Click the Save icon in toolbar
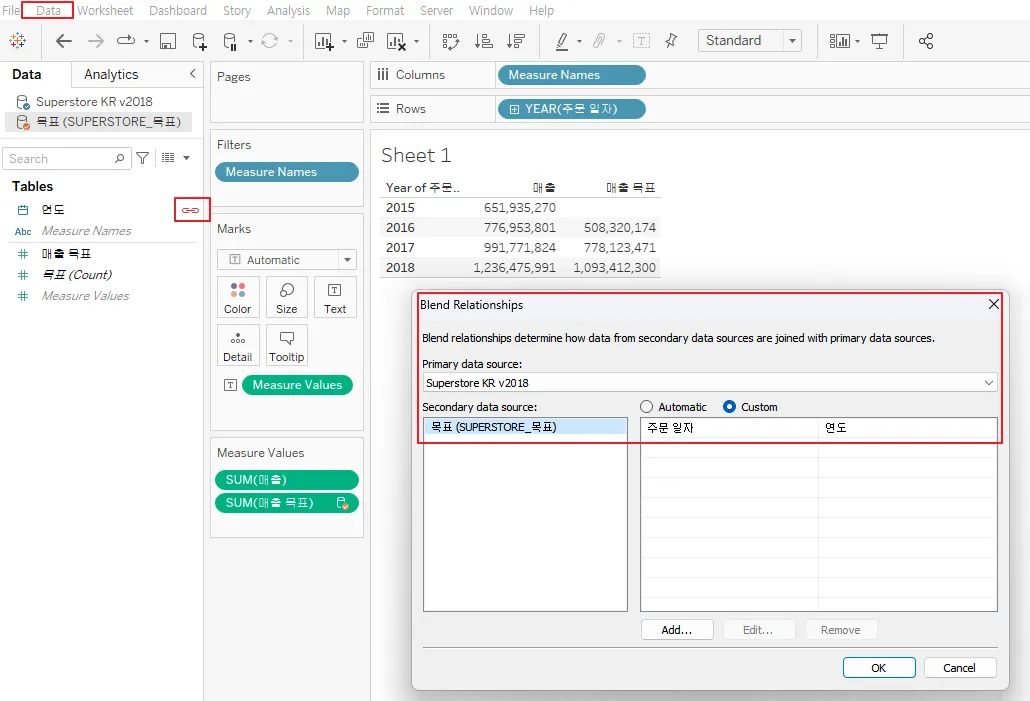 168,41
